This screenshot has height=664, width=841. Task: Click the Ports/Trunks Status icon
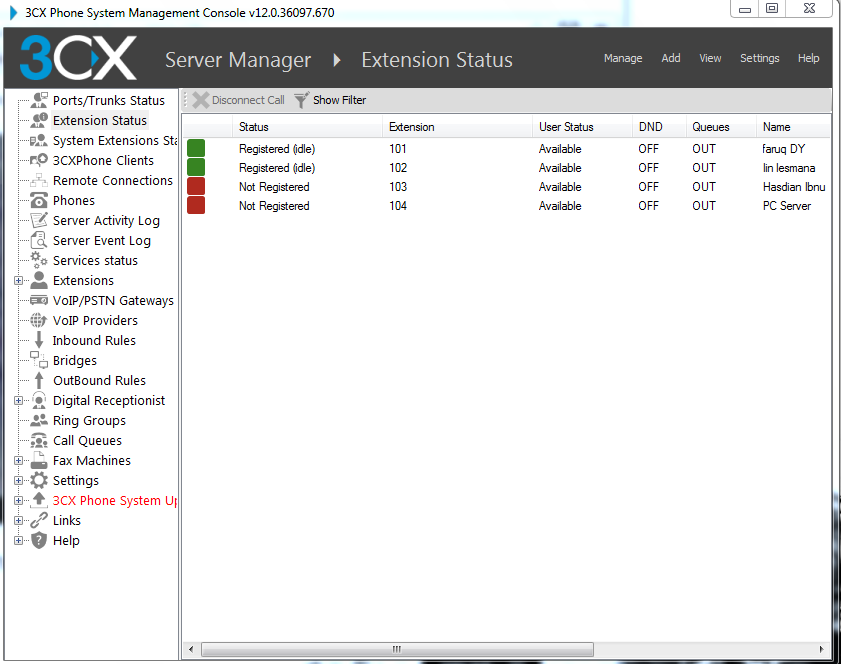pos(39,100)
